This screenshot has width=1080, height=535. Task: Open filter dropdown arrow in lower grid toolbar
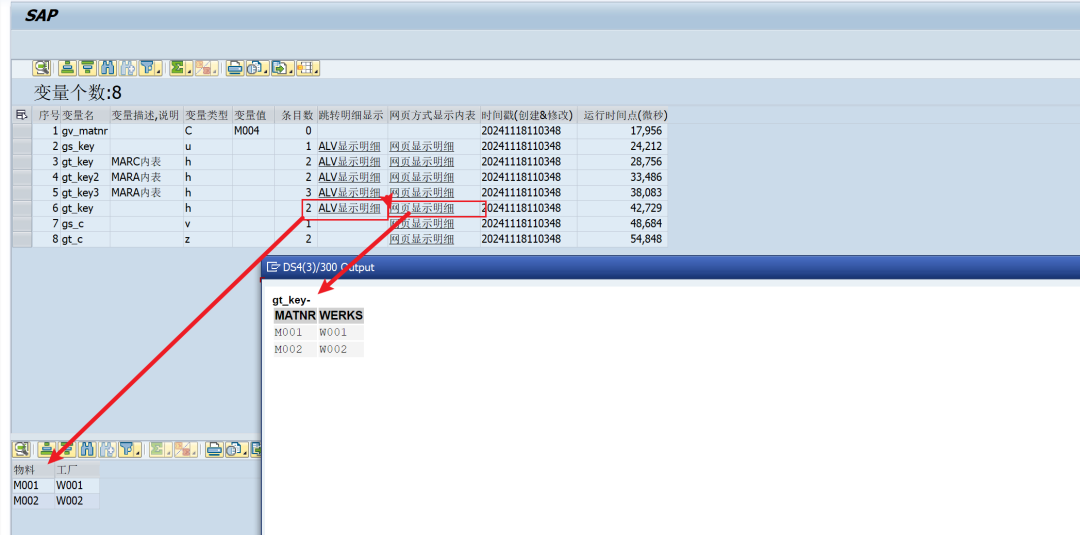point(138,450)
